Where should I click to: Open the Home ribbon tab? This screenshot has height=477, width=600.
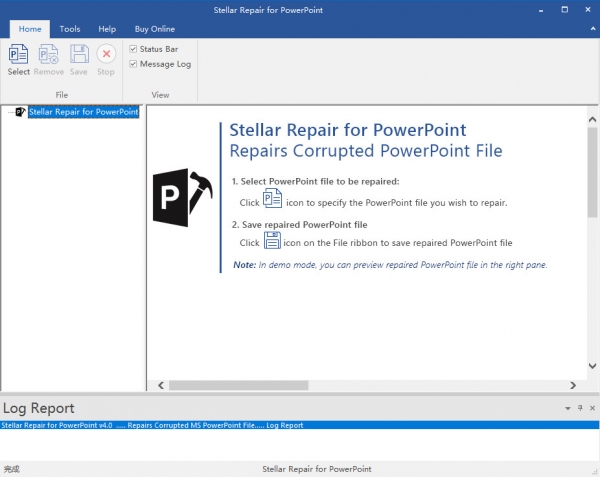tap(30, 29)
